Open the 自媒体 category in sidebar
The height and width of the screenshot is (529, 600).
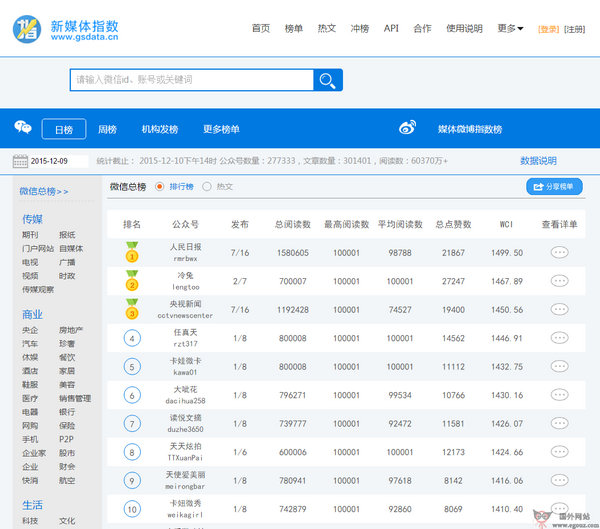pyautogui.click(x=71, y=248)
